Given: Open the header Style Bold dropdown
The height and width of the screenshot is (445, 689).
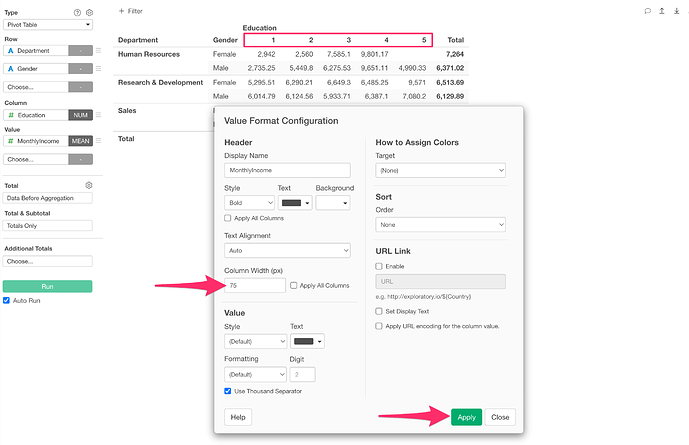Looking at the screenshot, I should coord(250,203).
